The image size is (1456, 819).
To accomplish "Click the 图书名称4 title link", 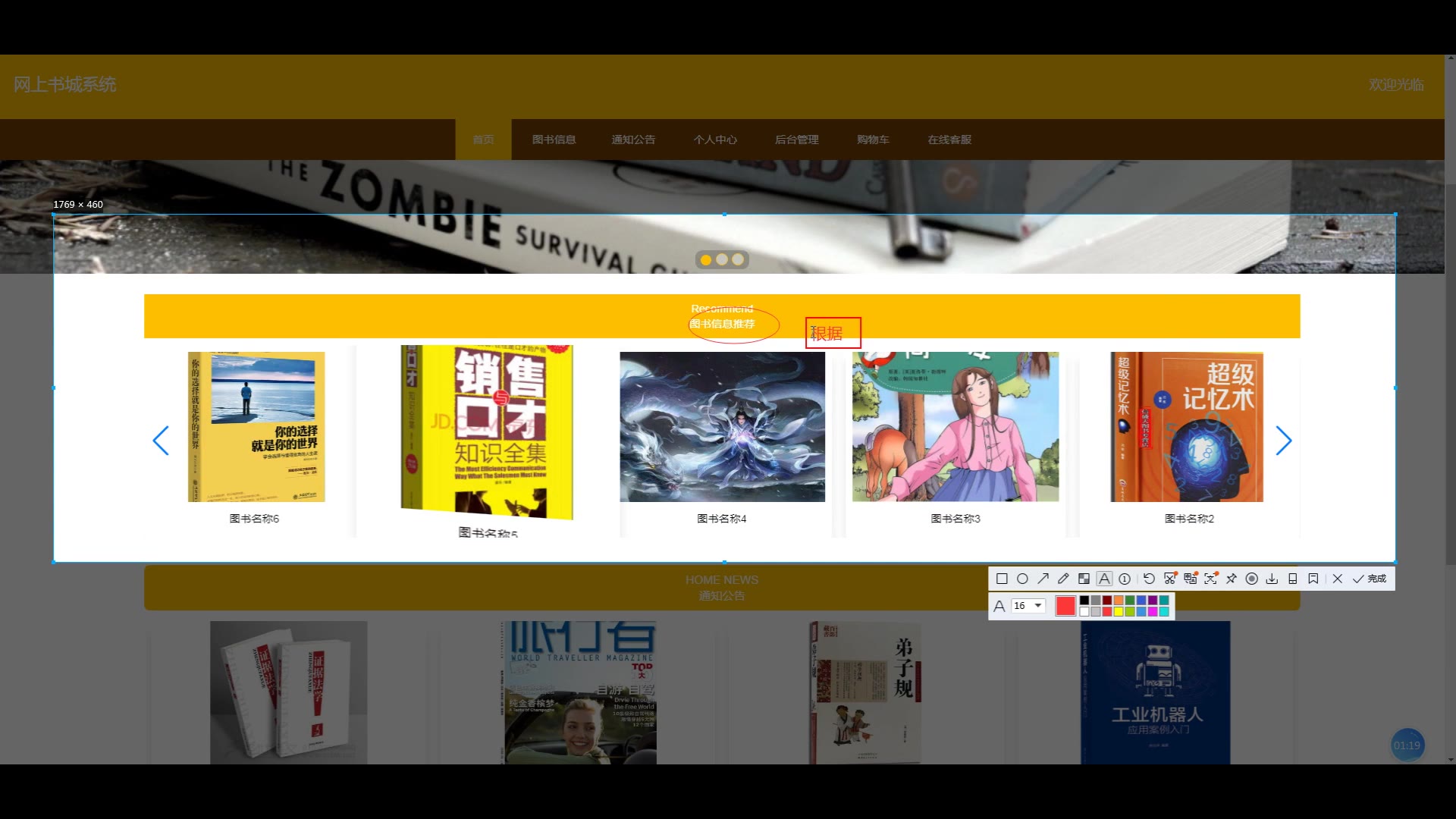I will [722, 519].
